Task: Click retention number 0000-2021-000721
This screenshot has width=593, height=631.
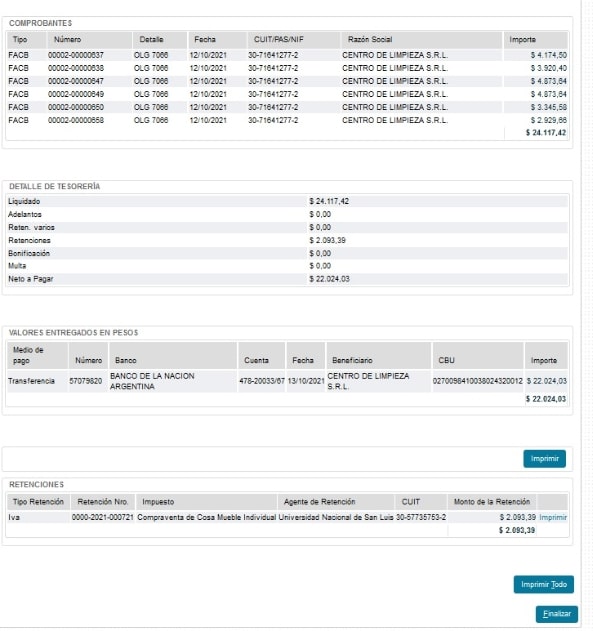Action: pos(103,518)
